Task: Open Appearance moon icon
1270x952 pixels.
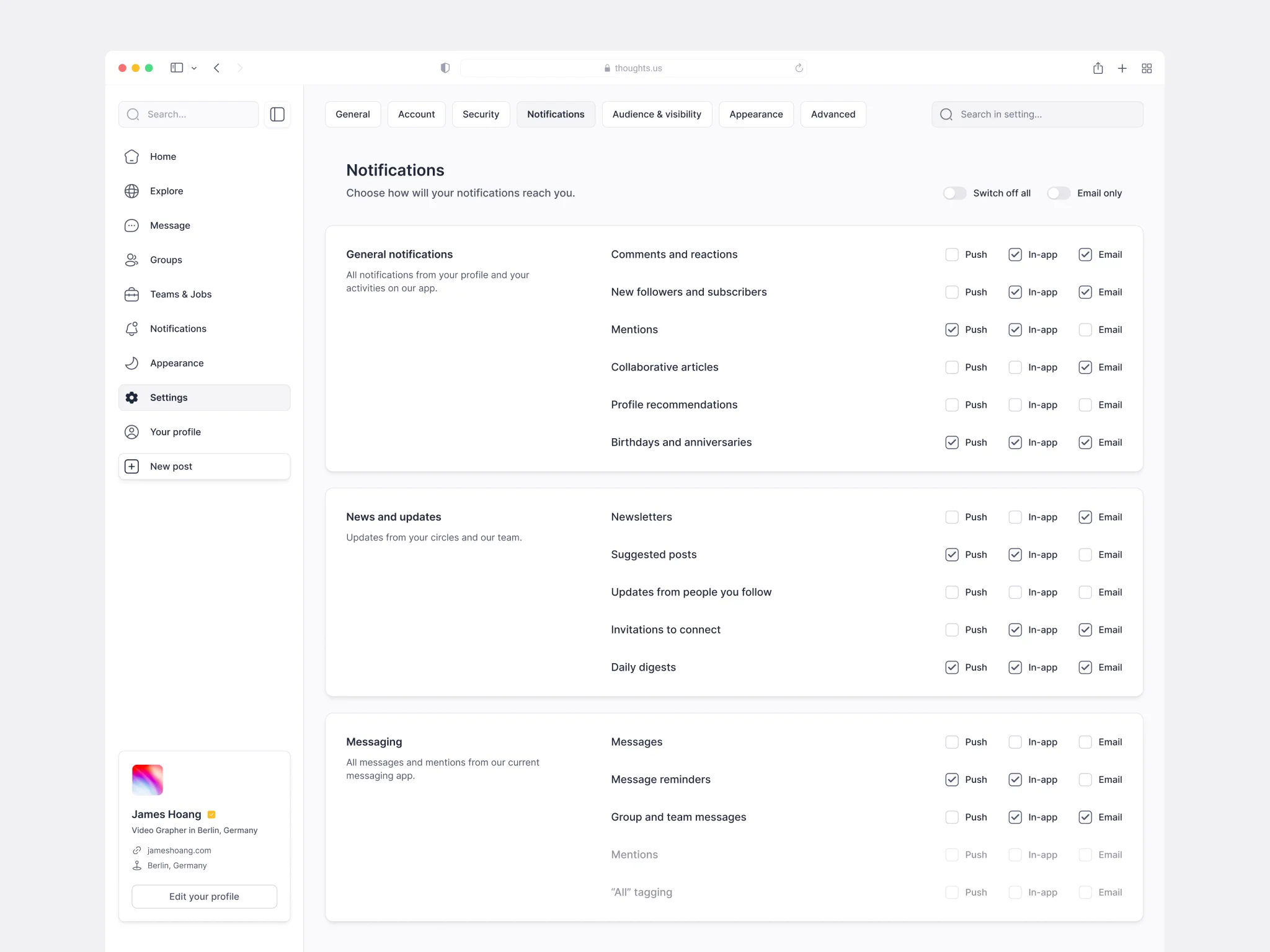Action: (x=131, y=363)
